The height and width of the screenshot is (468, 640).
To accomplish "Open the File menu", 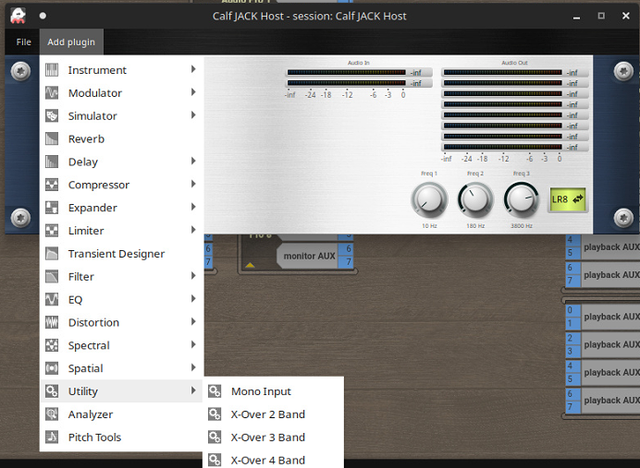I will pyautogui.click(x=23, y=42).
